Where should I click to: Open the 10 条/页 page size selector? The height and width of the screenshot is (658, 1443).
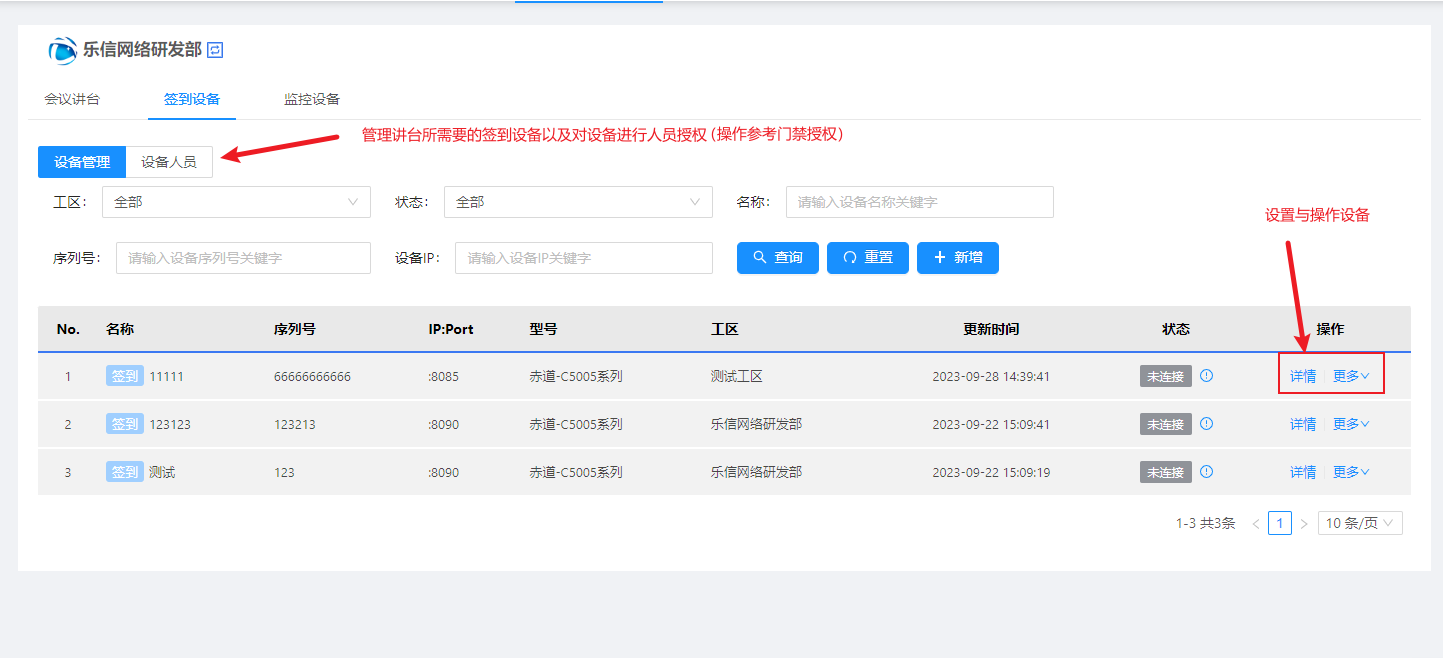[x=1360, y=523]
